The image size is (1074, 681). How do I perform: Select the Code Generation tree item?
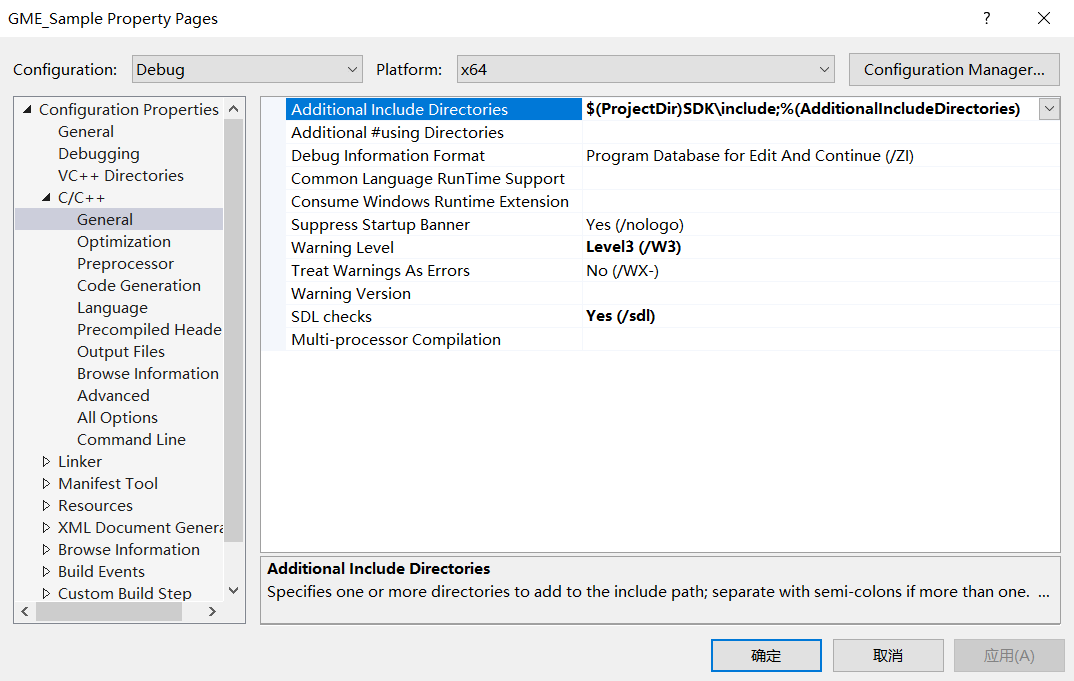[x=138, y=286]
